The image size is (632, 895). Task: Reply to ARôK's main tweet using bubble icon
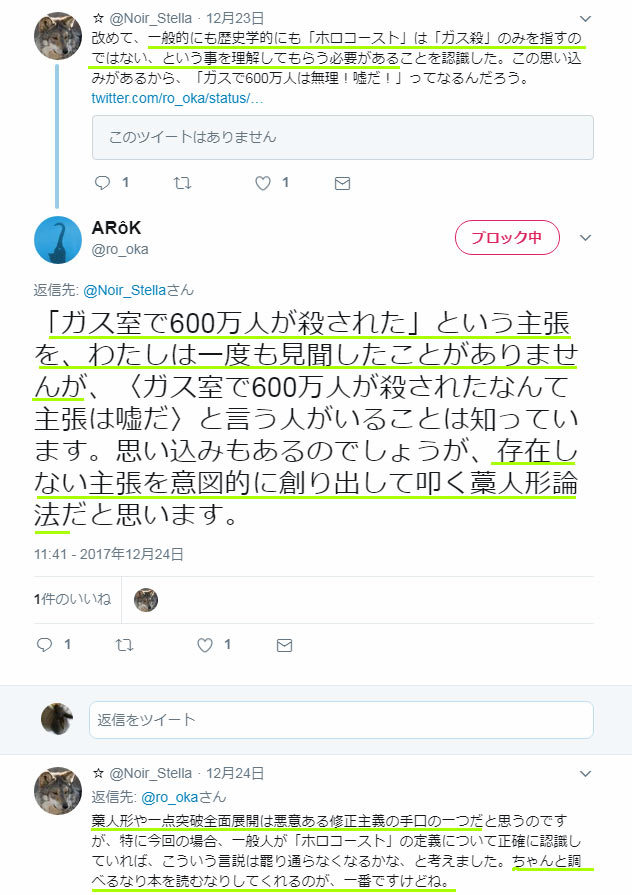pos(45,645)
